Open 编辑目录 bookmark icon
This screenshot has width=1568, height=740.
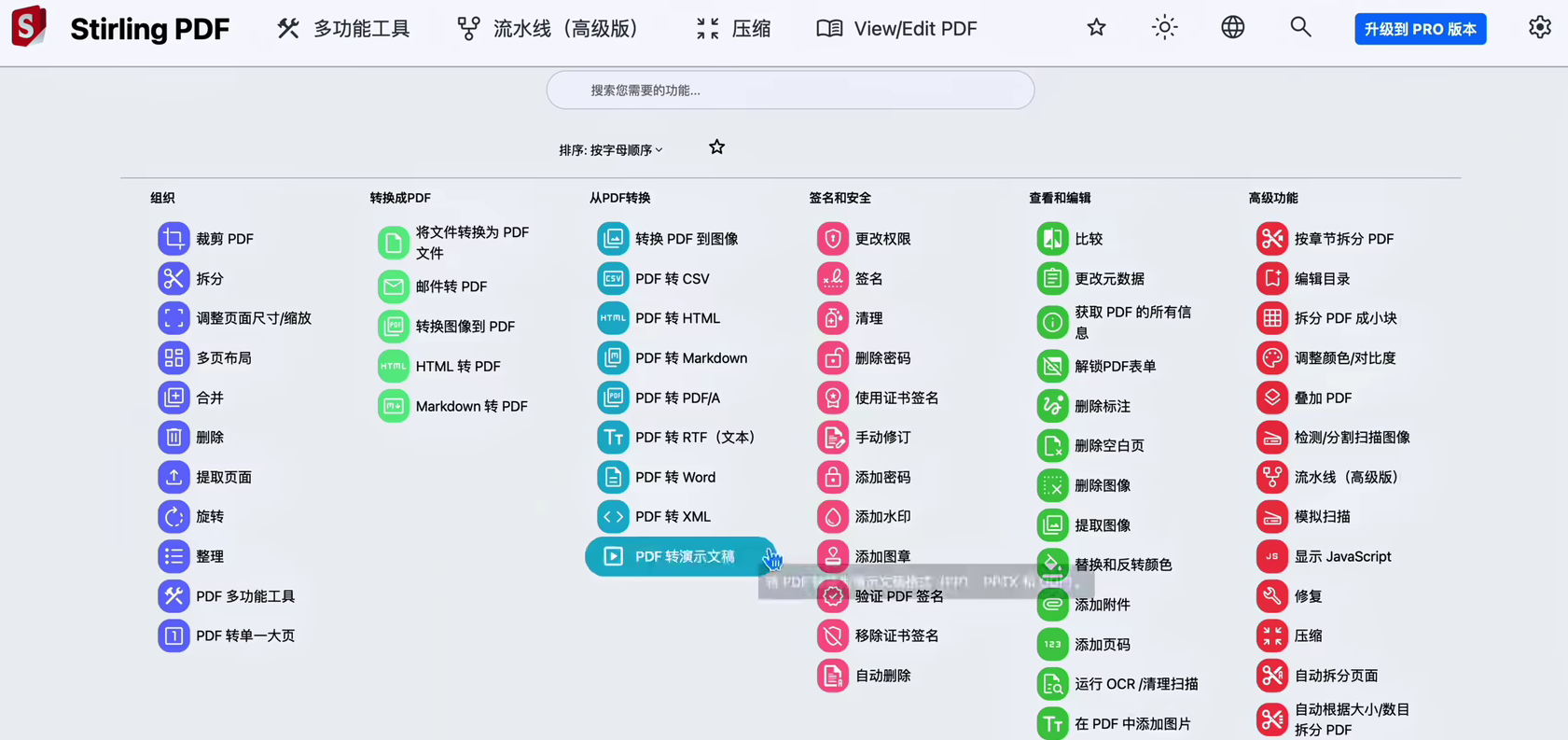pos(1272,278)
